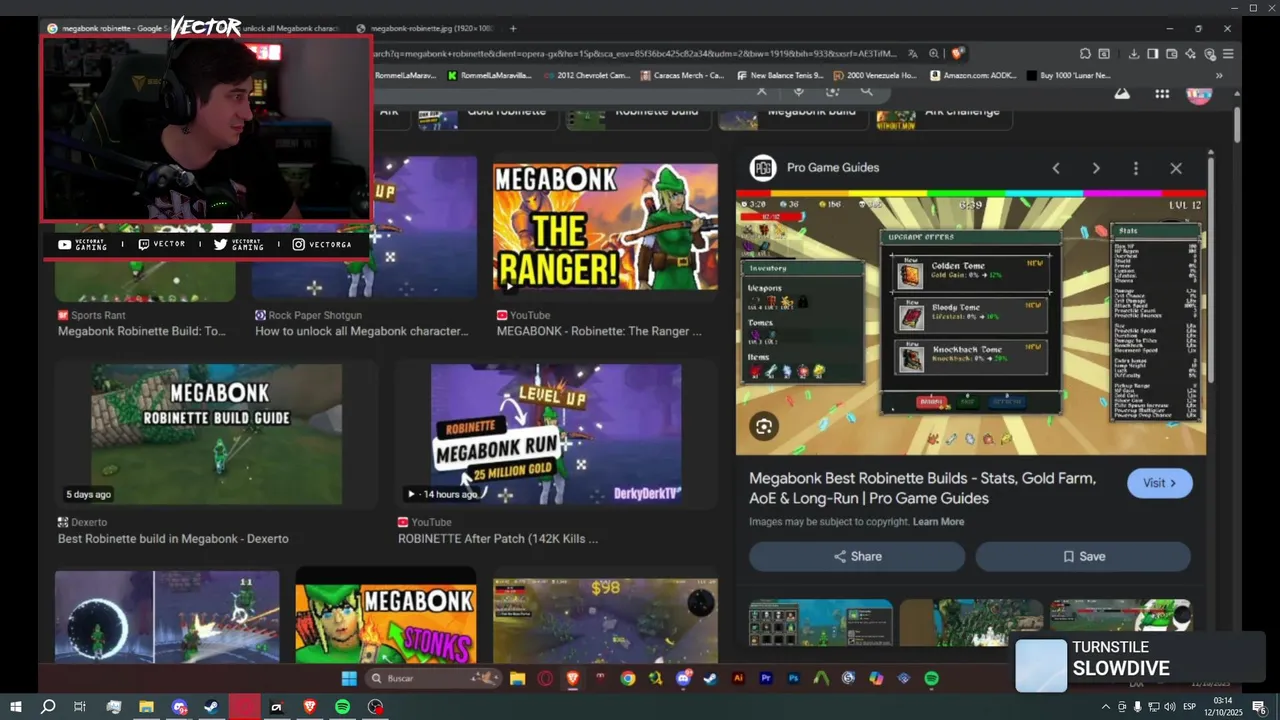Clear the Google search box with X

tap(762, 91)
